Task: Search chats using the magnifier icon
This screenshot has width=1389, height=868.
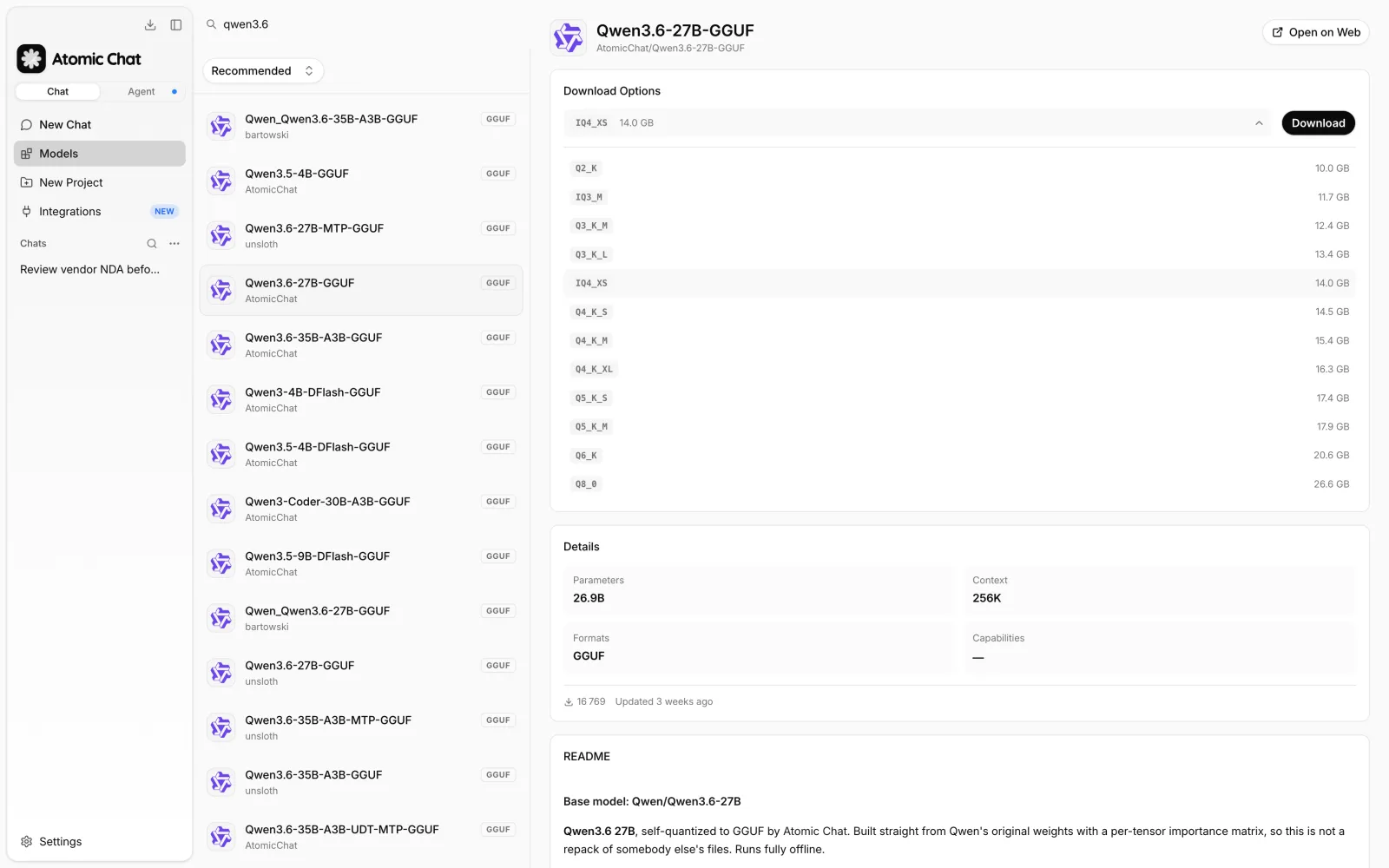Action: point(152,244)
